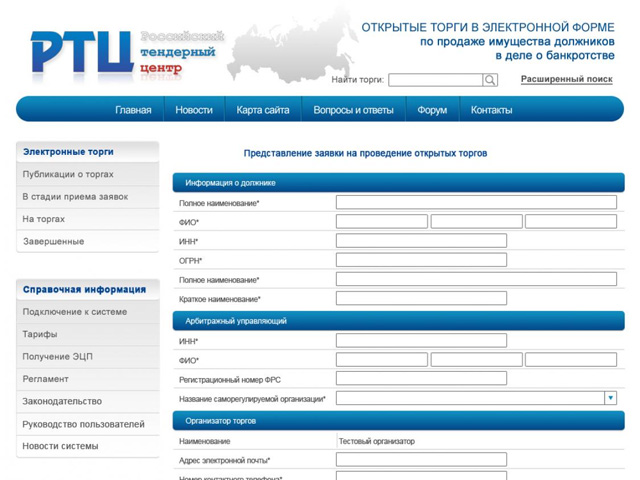Image resolution: width=640 pixels, height=480 pixels.
Task: Click the Тестовый организатор value text
Action: tap(377, 441)
